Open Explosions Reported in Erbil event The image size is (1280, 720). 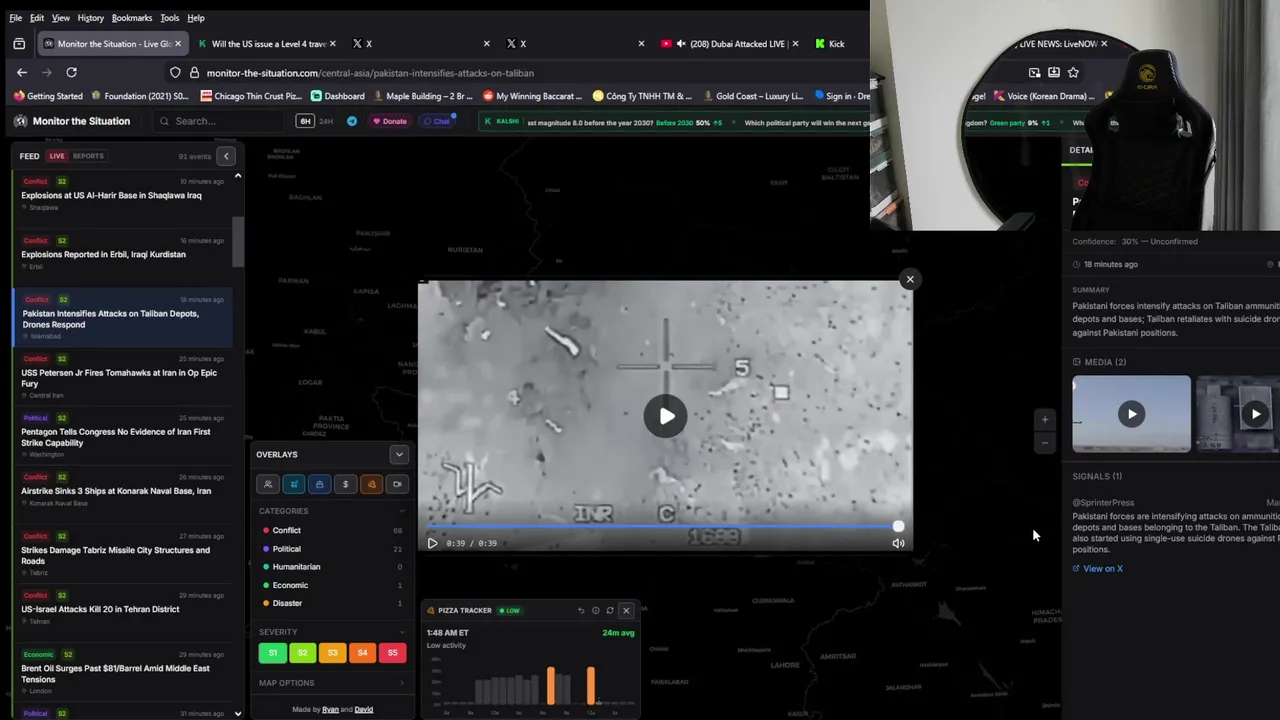123,254
